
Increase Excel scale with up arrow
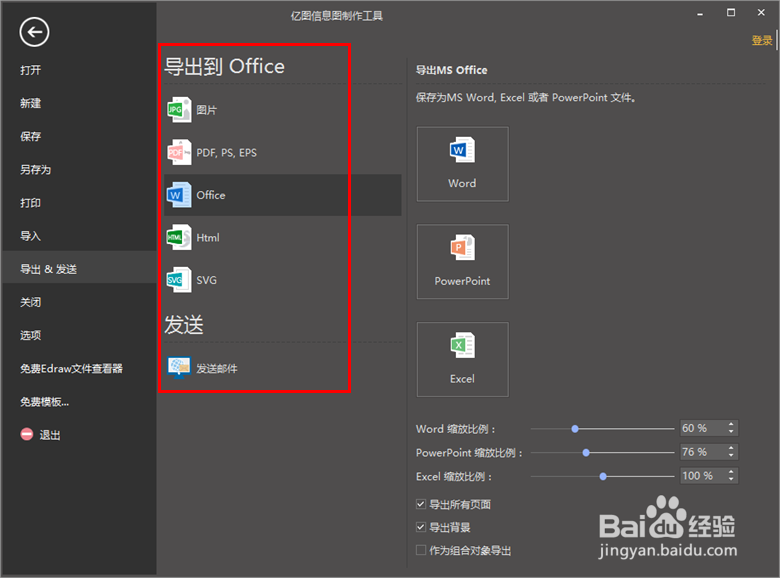point(731,472)
